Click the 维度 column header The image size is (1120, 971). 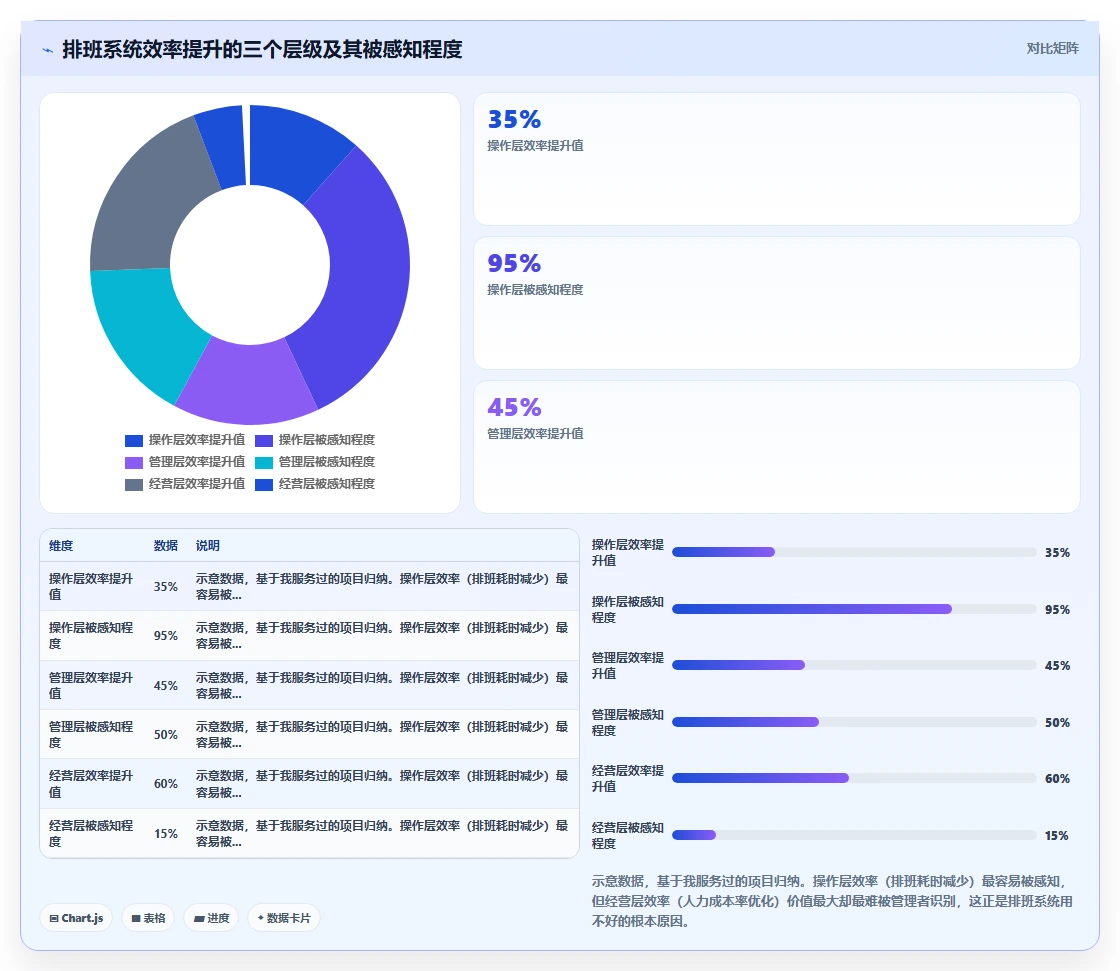(61, 546)
